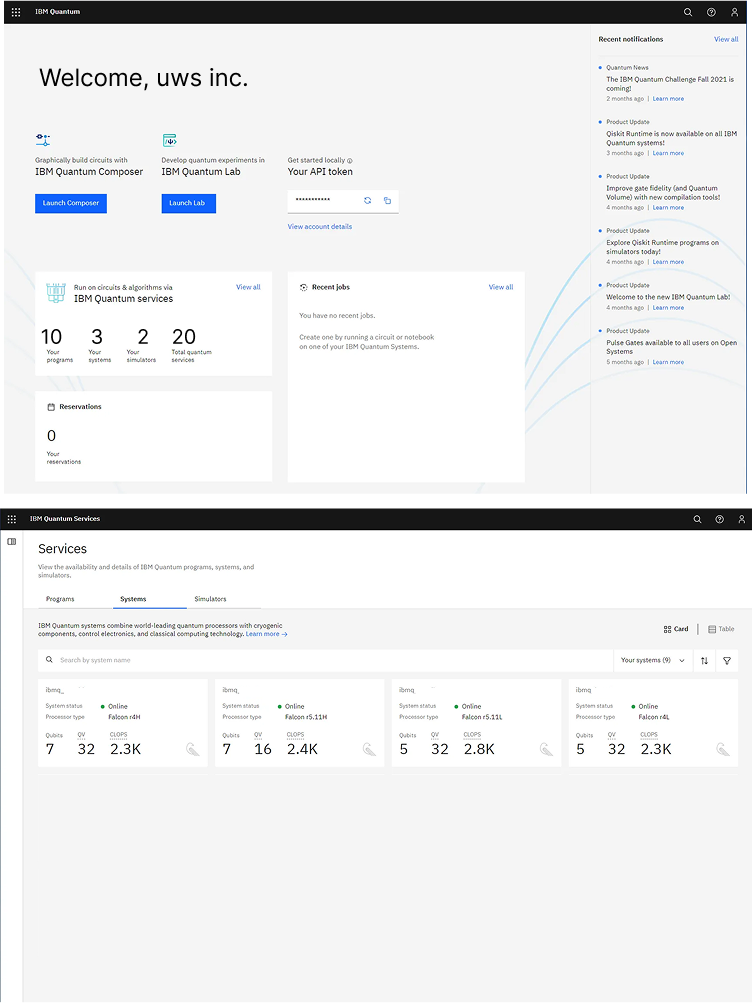This screenshot has height=1003, width=752.
Task: Click the IBM Quantum Lab notebook icon
Action: point(169,139)
